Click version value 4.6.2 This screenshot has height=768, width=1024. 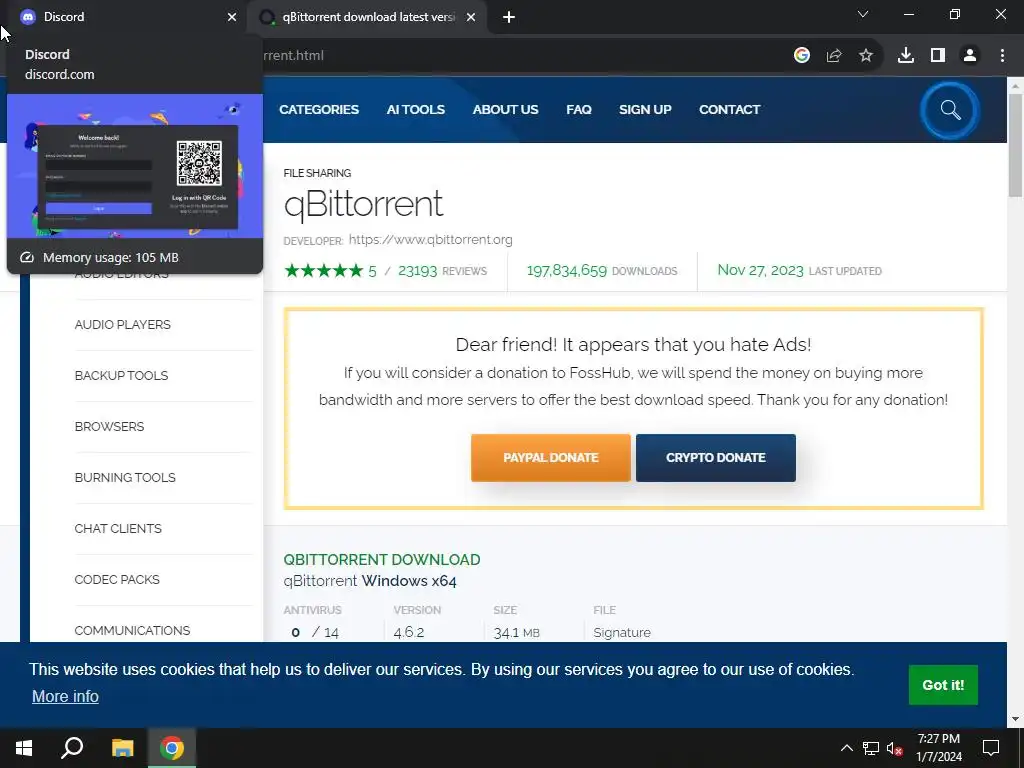pos(409,633)
